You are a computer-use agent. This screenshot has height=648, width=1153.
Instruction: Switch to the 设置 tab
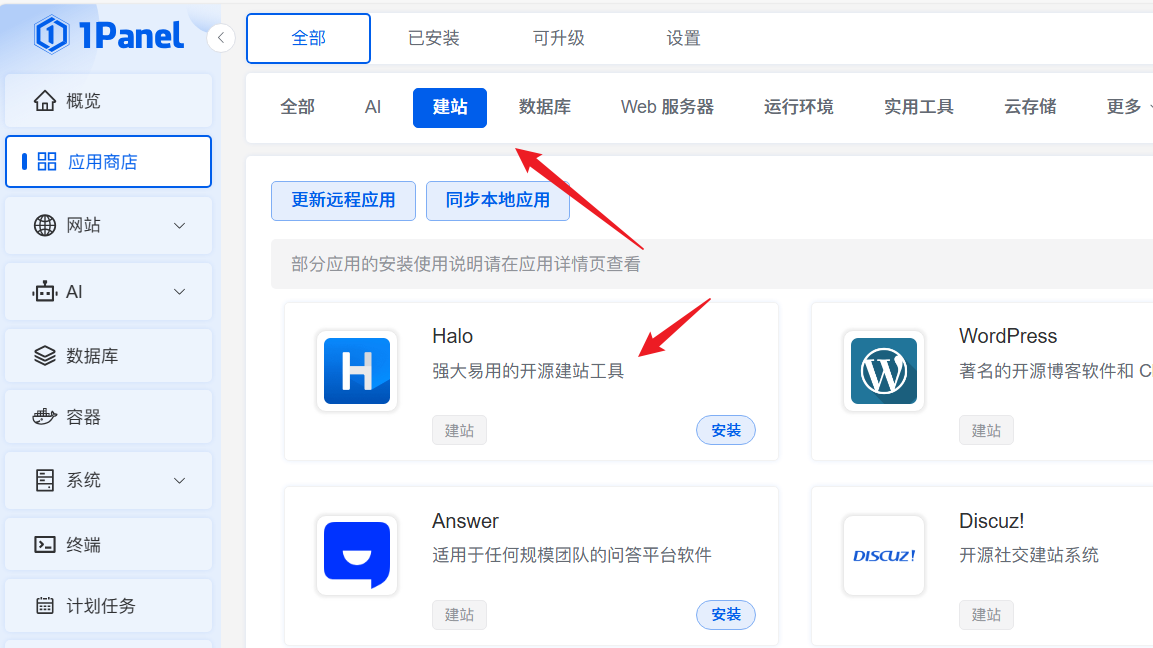tap(684, 38)
